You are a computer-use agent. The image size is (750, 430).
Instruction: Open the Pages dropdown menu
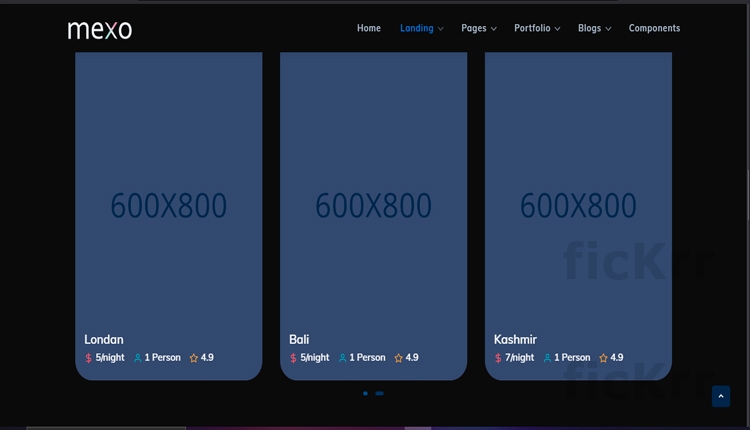coord(478,28)
